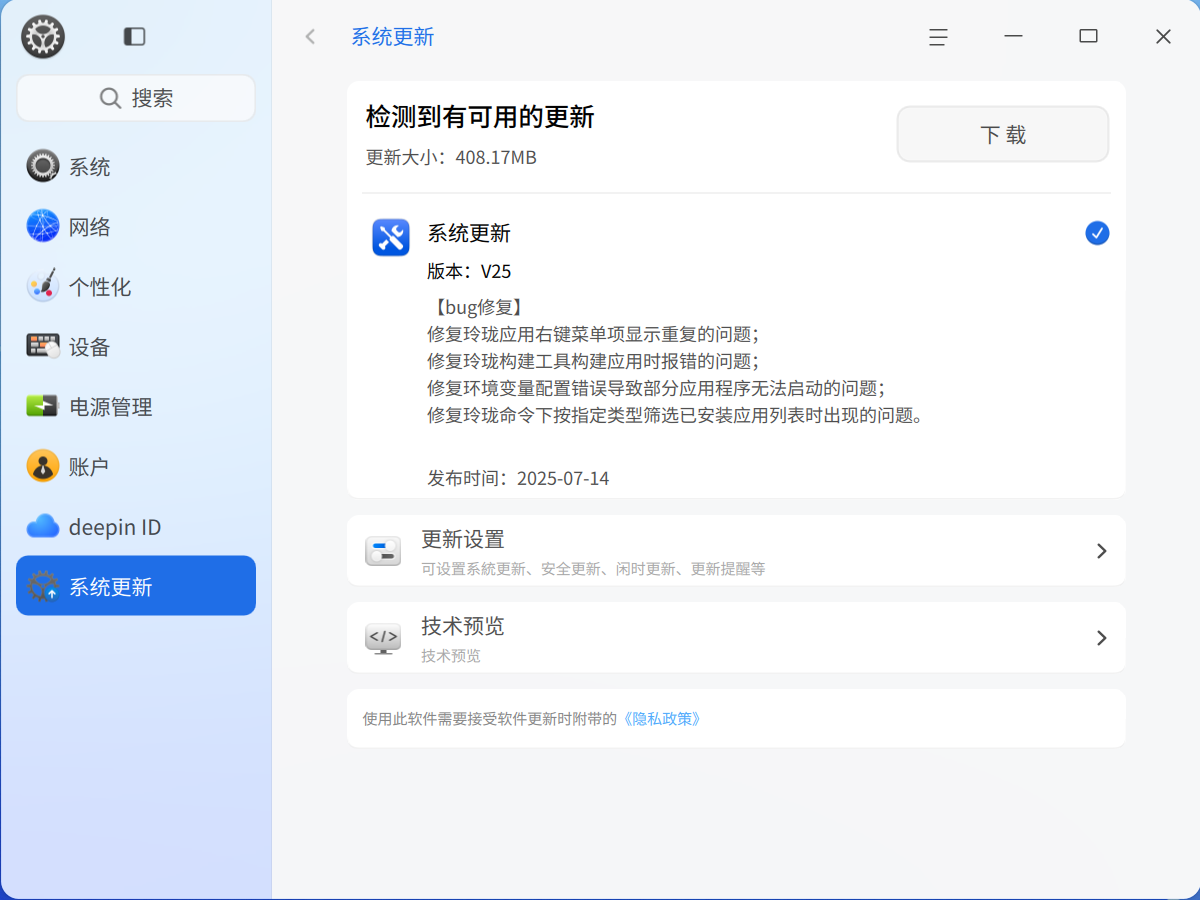This screenshot has height=900, width=1200.
Task: Click the Control Center gear logo icon
Action: (x=43, y=37)
